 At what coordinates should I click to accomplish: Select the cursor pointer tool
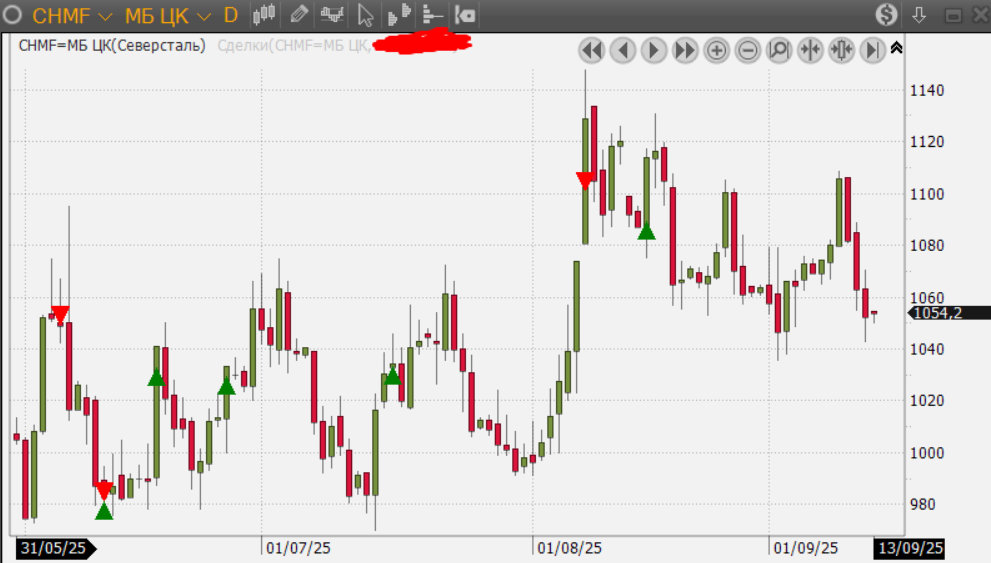[365, 15]
